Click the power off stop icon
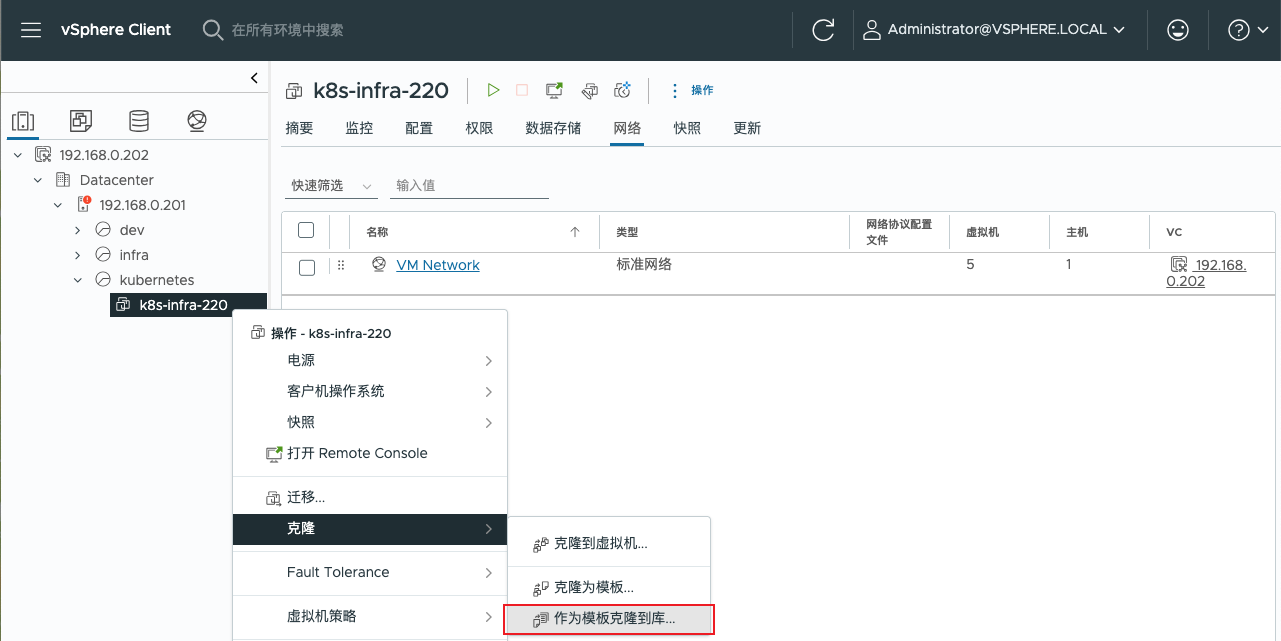1281x641 pixels. click(522, 90)
